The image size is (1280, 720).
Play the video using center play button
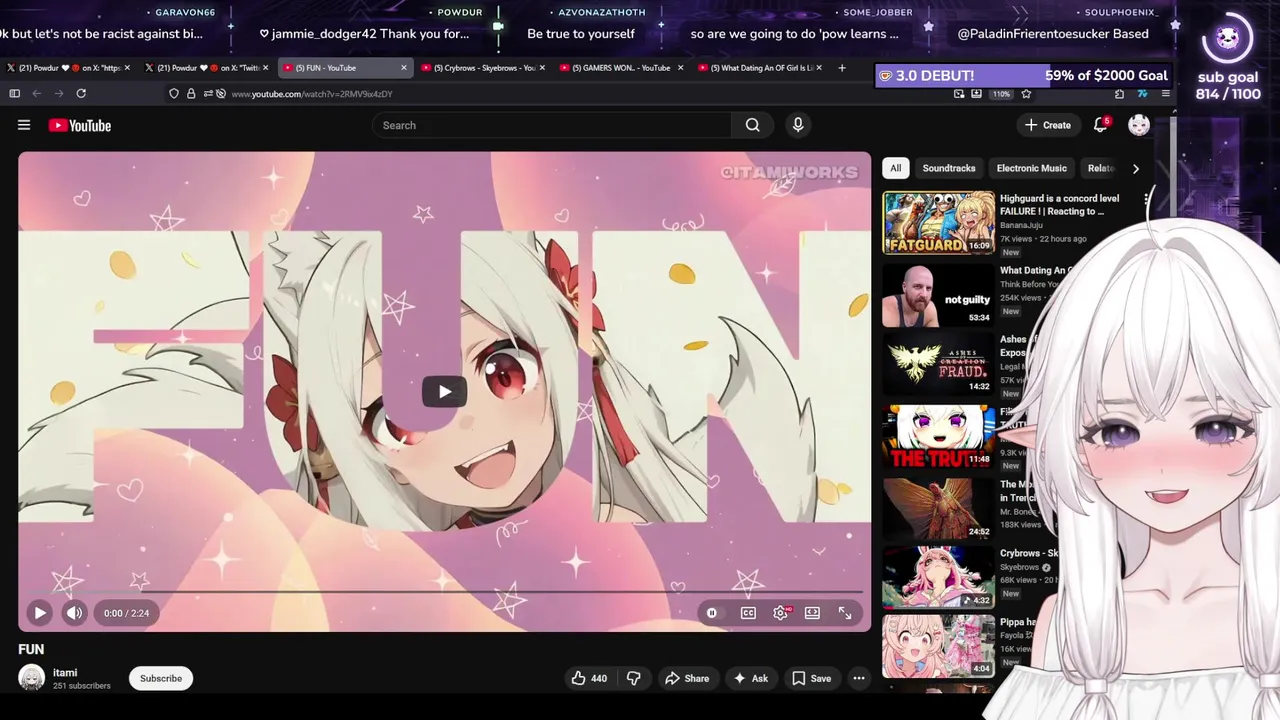[x=444, y=391]
